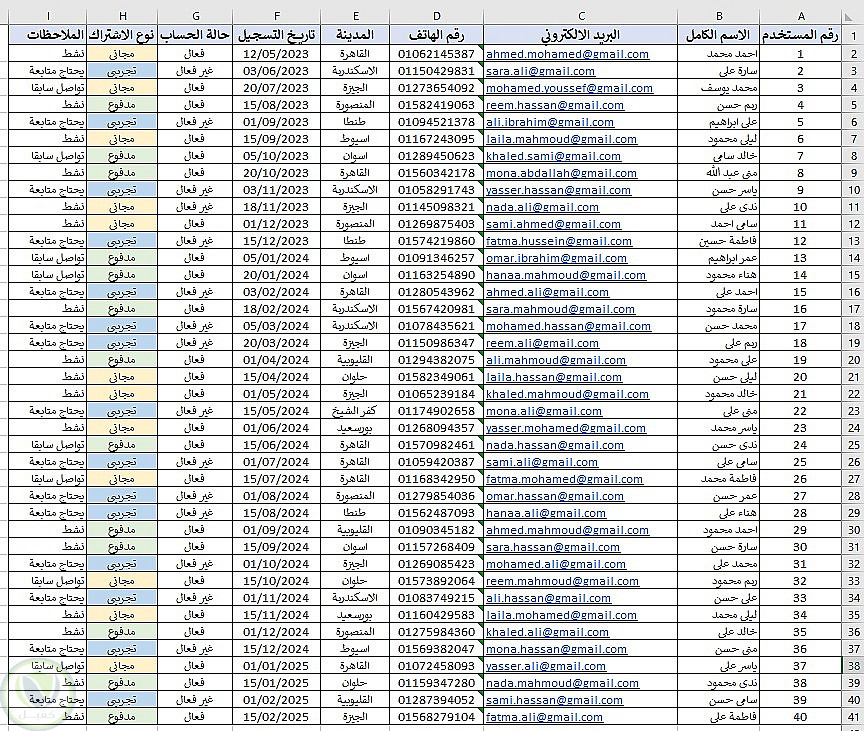Select user number cell 21
This screenshot has width=864, height=731.
(x=801, y=394)
